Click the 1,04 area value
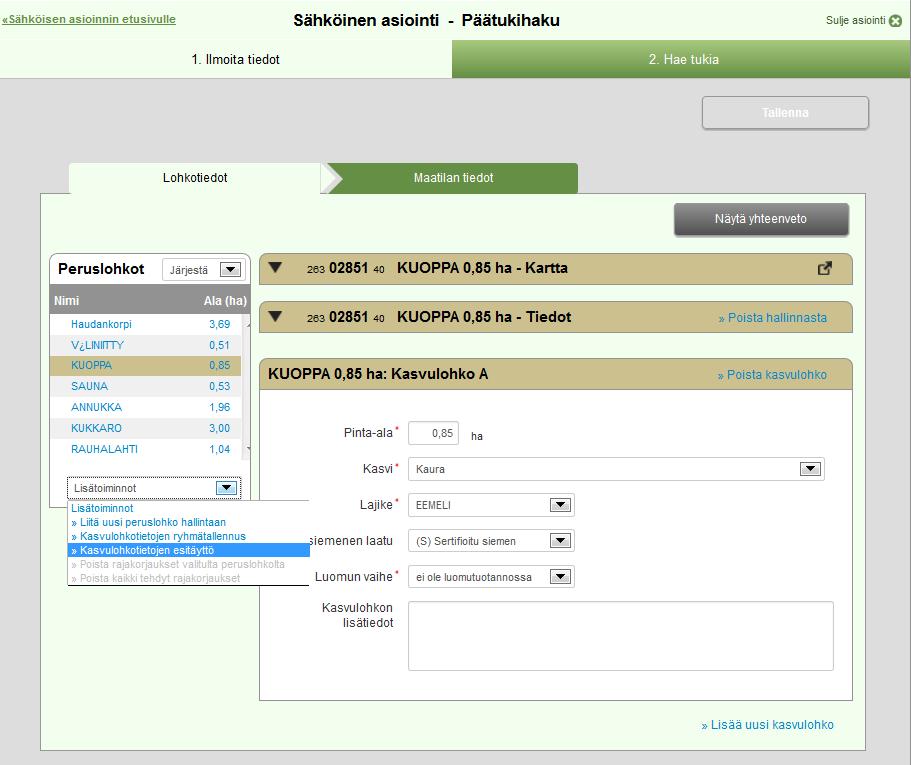 (x=220, y=449)
